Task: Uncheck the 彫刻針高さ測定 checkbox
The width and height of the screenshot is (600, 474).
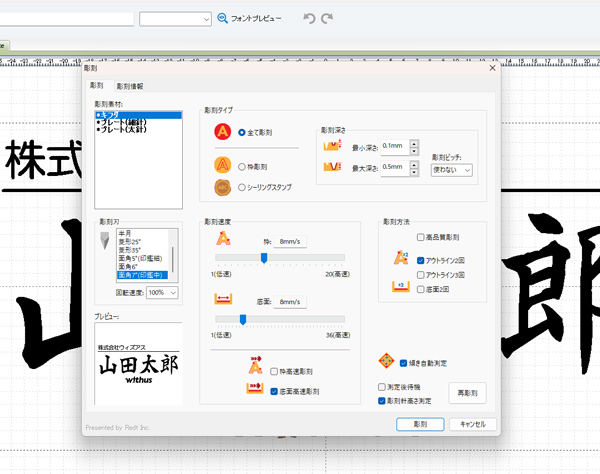Action: tap(381, 401)
